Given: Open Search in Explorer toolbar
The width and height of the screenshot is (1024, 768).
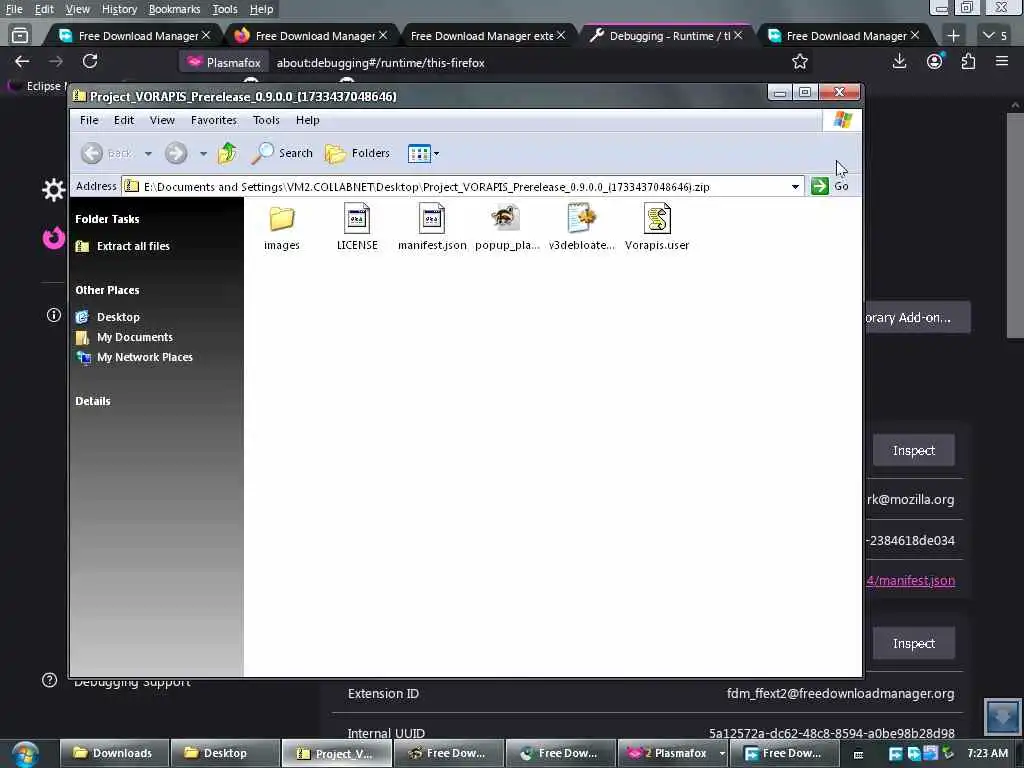Looking at the screenshot, I should pos(282,153).
